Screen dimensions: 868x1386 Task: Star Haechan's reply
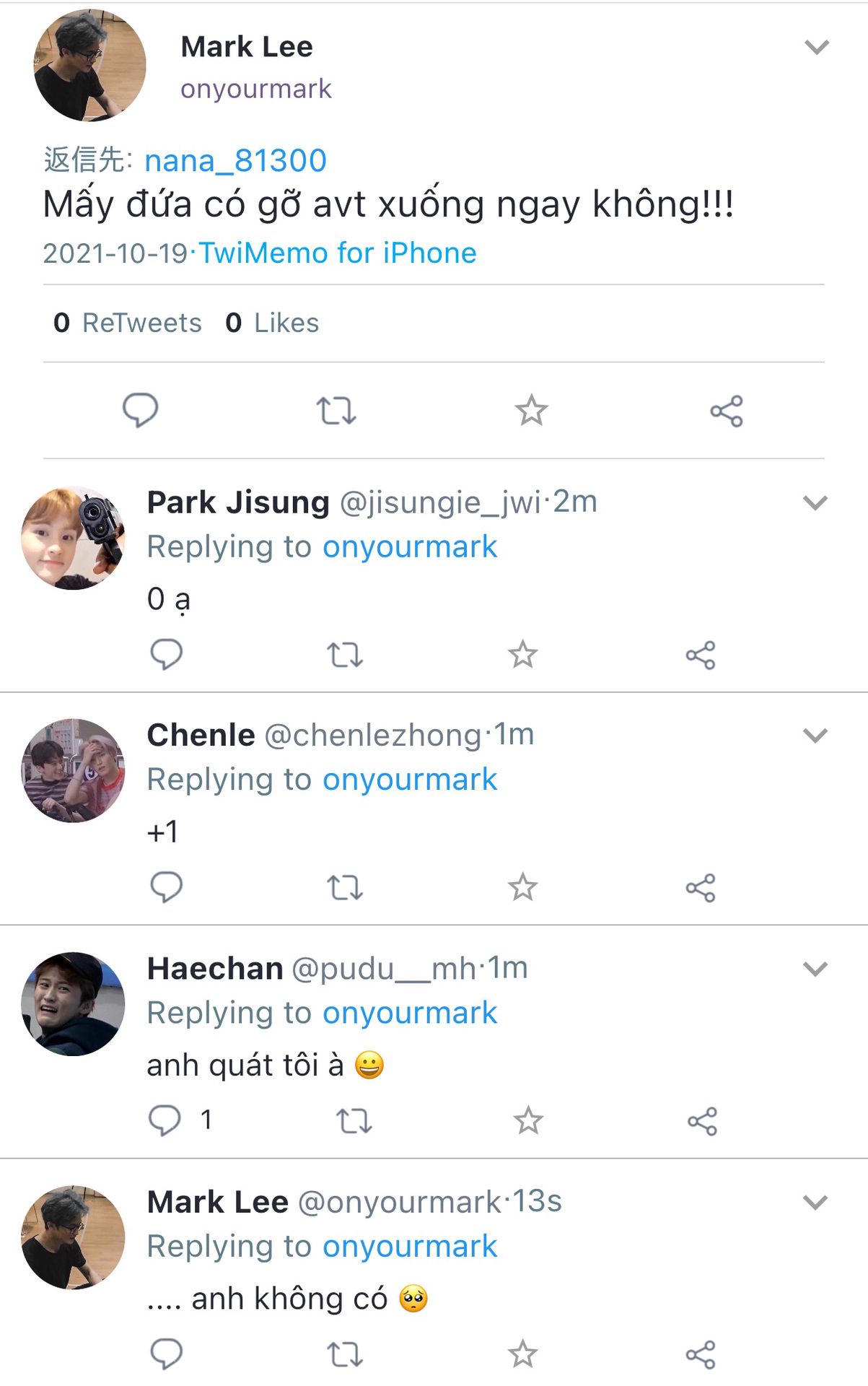click(x=528, y=1120)
